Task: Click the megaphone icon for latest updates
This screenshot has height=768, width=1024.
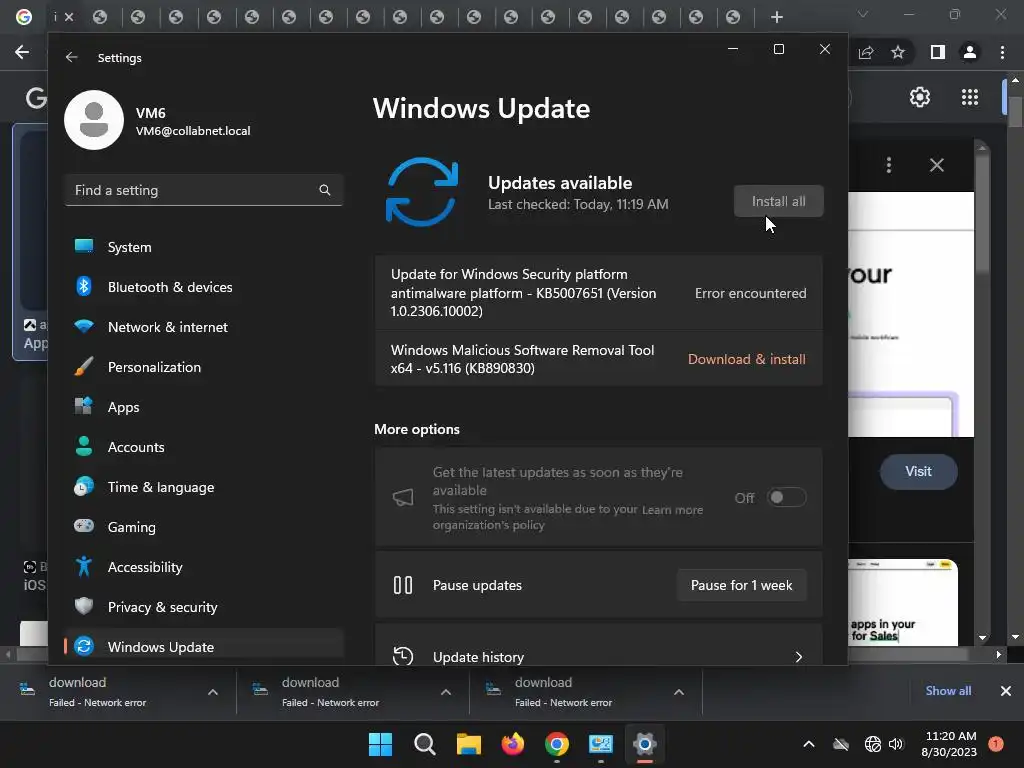Action: [x=403, y=498]
